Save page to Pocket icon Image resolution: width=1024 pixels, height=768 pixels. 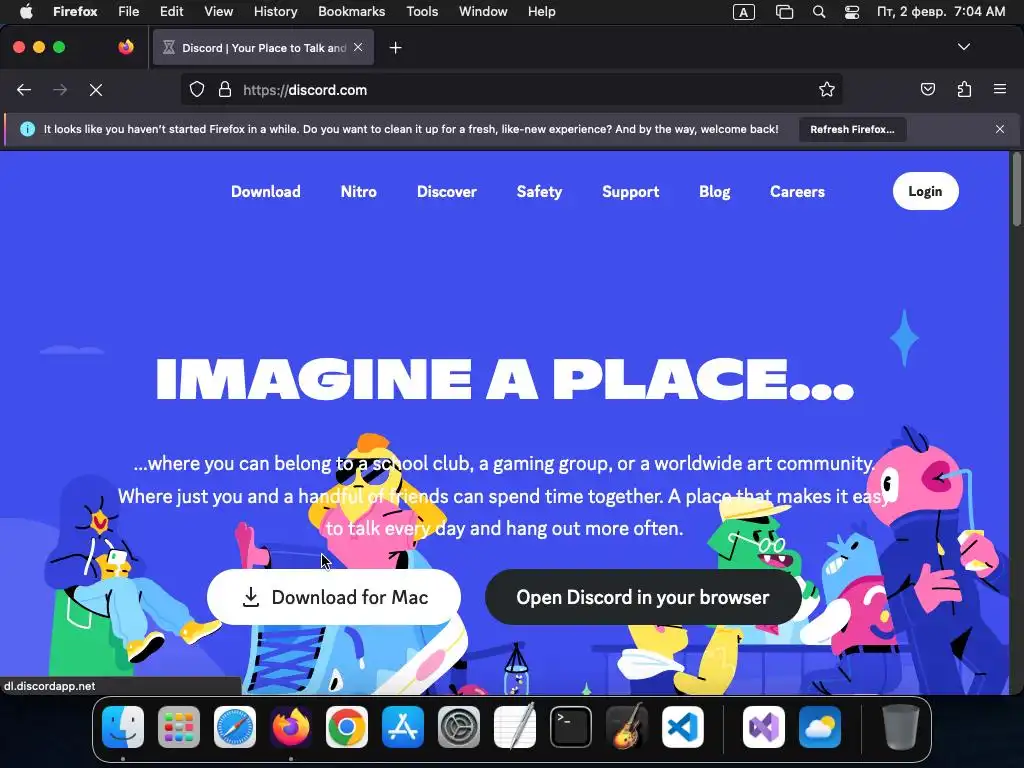[x=927, y=89]
